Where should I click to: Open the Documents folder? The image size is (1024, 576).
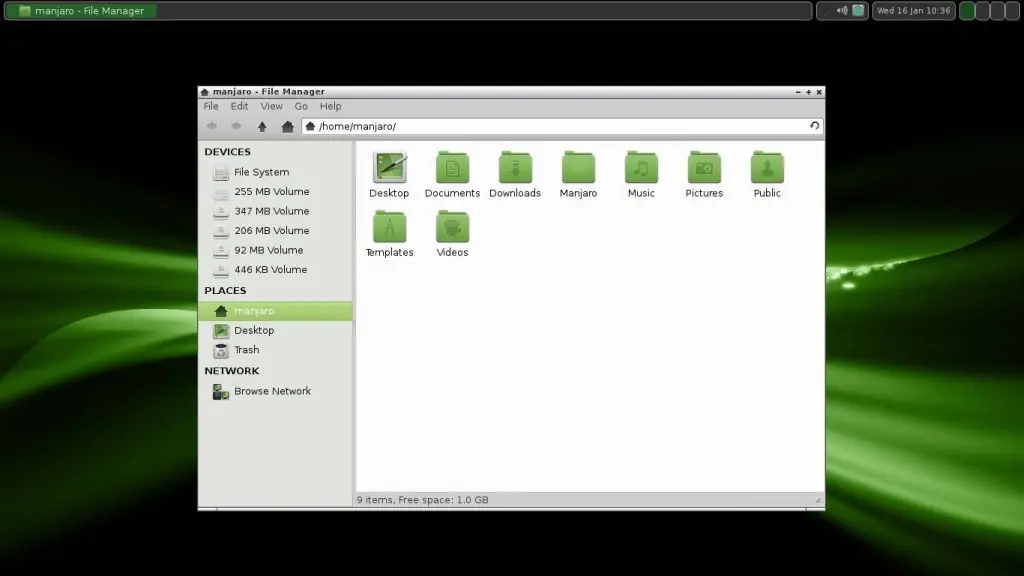tap(452, 174)
